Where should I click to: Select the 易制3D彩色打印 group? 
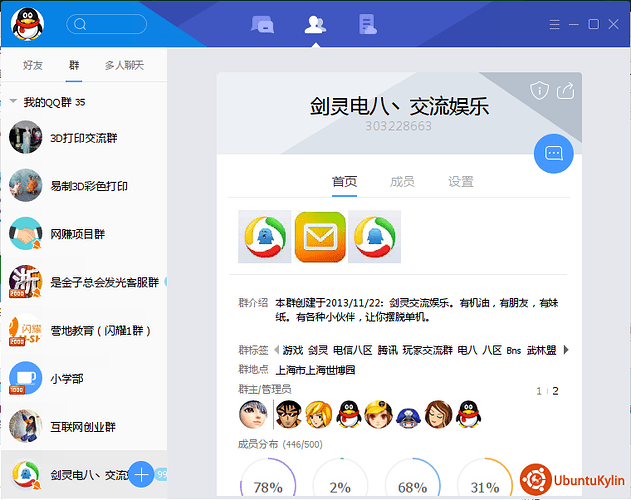[84, 186]
